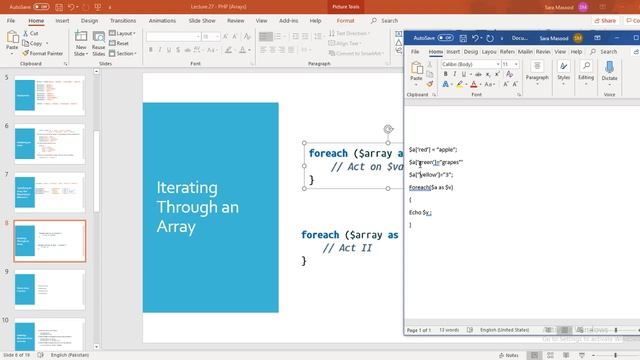640x360 pixels.
Task: Toggle Word AutoSave switch
Action: coord(445,38)
